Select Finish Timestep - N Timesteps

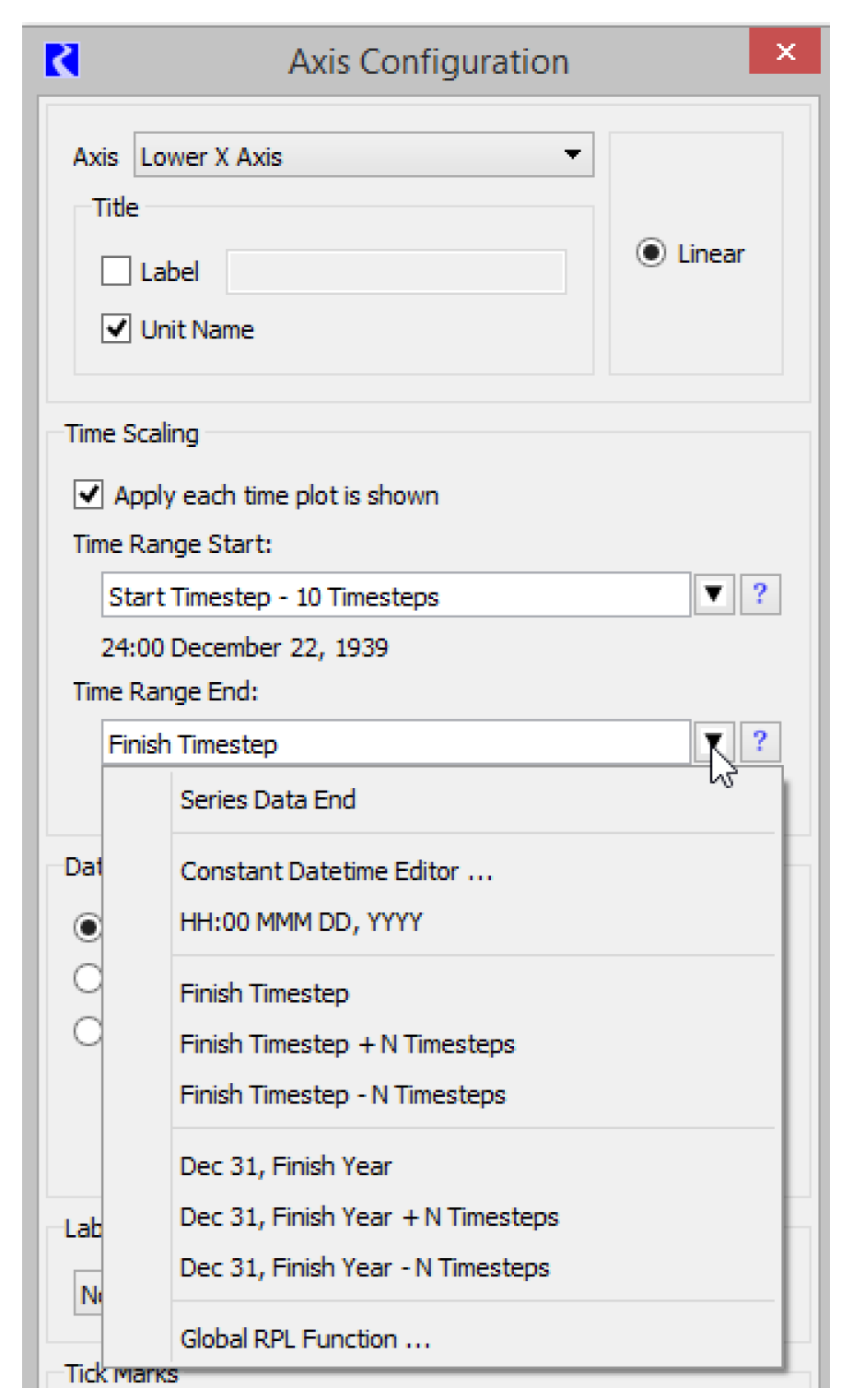pos(343,1095)
